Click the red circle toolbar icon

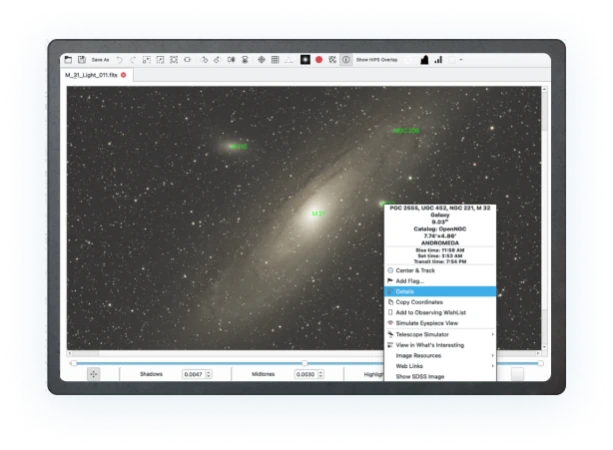click(x=319, y=60)
